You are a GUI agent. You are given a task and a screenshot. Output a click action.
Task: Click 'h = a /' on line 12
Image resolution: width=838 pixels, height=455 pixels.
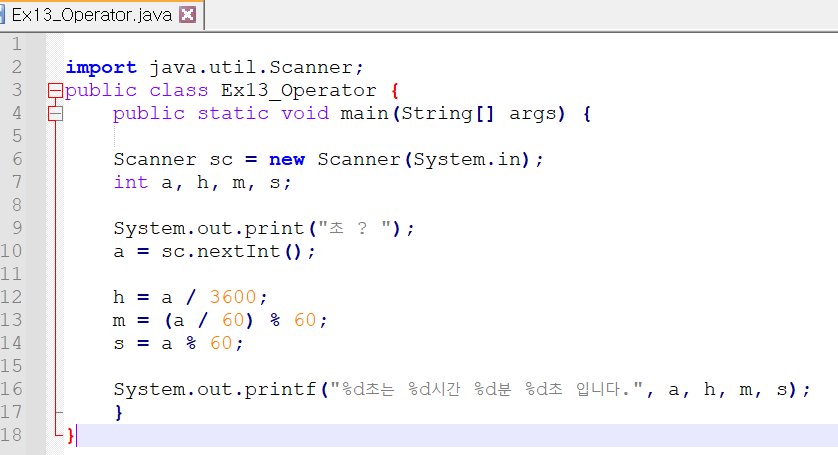pyautogui.click(x=155, y=297)
